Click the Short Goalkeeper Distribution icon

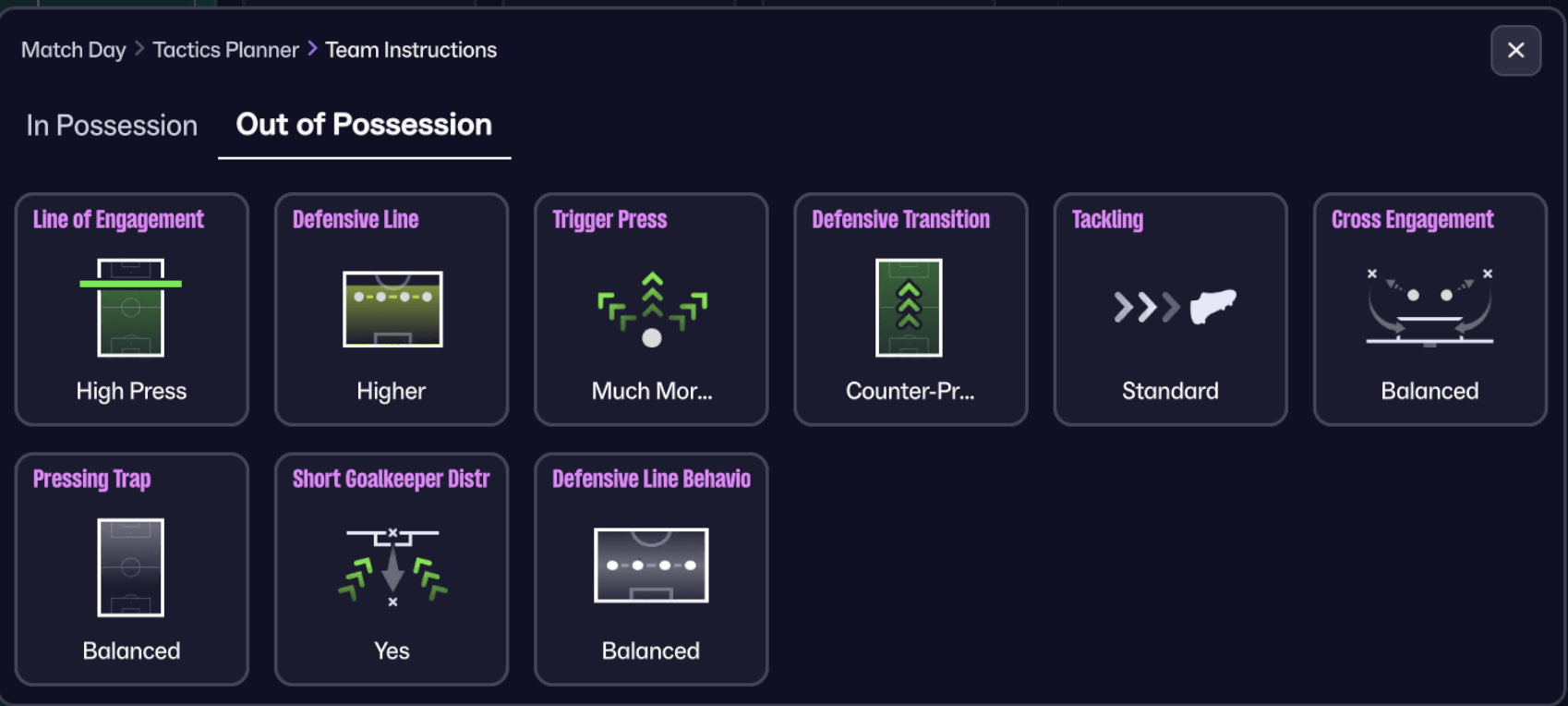click(392, 566)
